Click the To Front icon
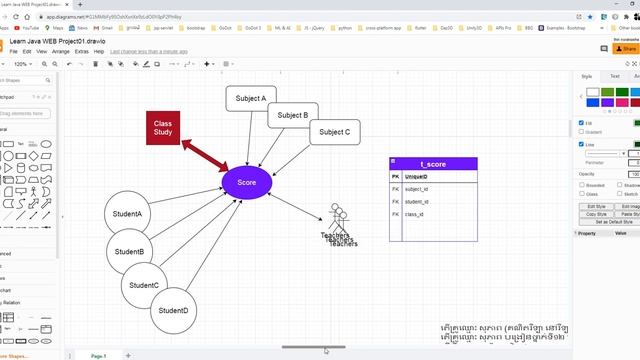 [x=110, y=64]
